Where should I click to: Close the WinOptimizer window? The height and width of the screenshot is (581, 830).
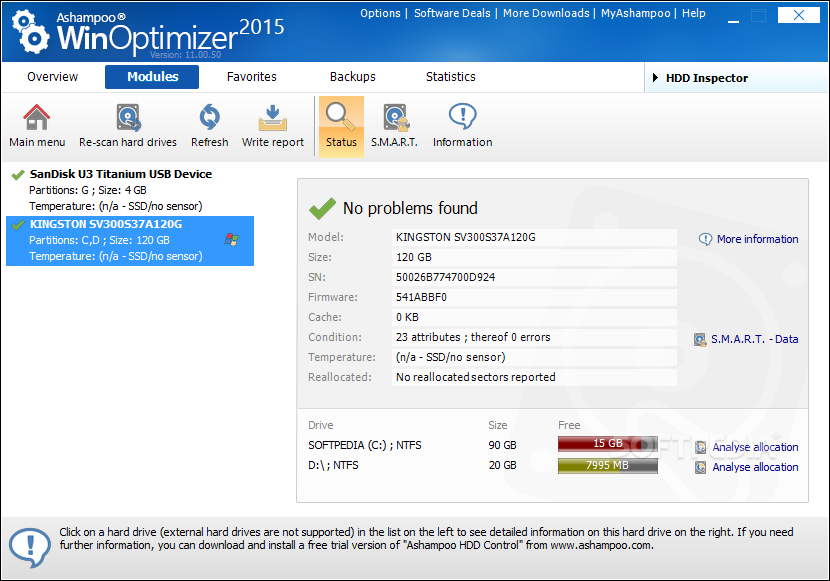click(798, 15)
